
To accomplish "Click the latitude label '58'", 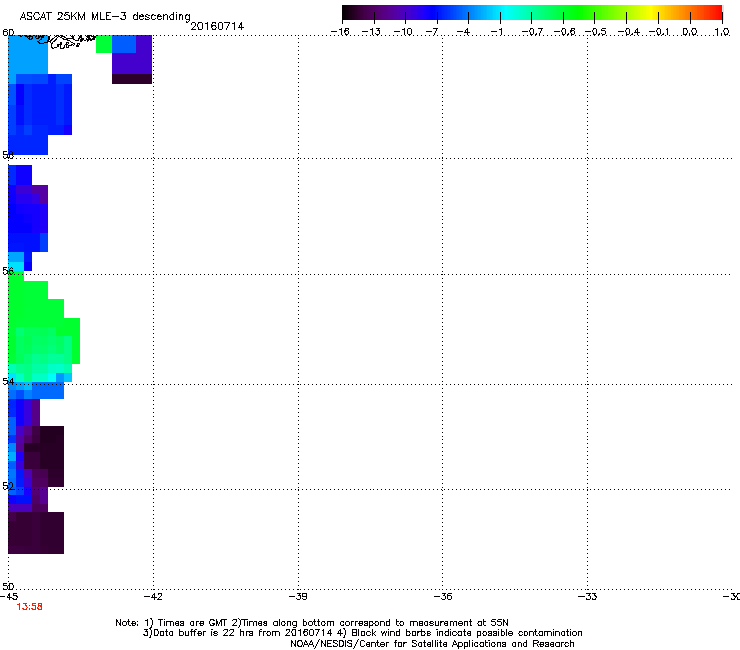I will (x=8, y=155).
